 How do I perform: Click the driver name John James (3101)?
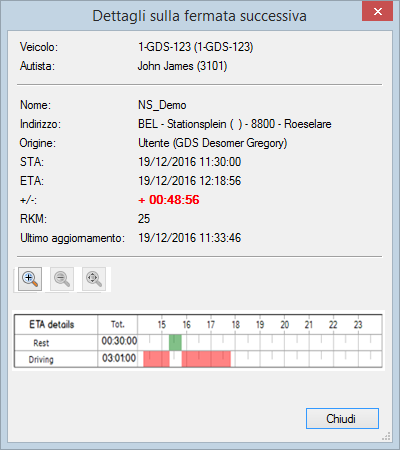182,66
